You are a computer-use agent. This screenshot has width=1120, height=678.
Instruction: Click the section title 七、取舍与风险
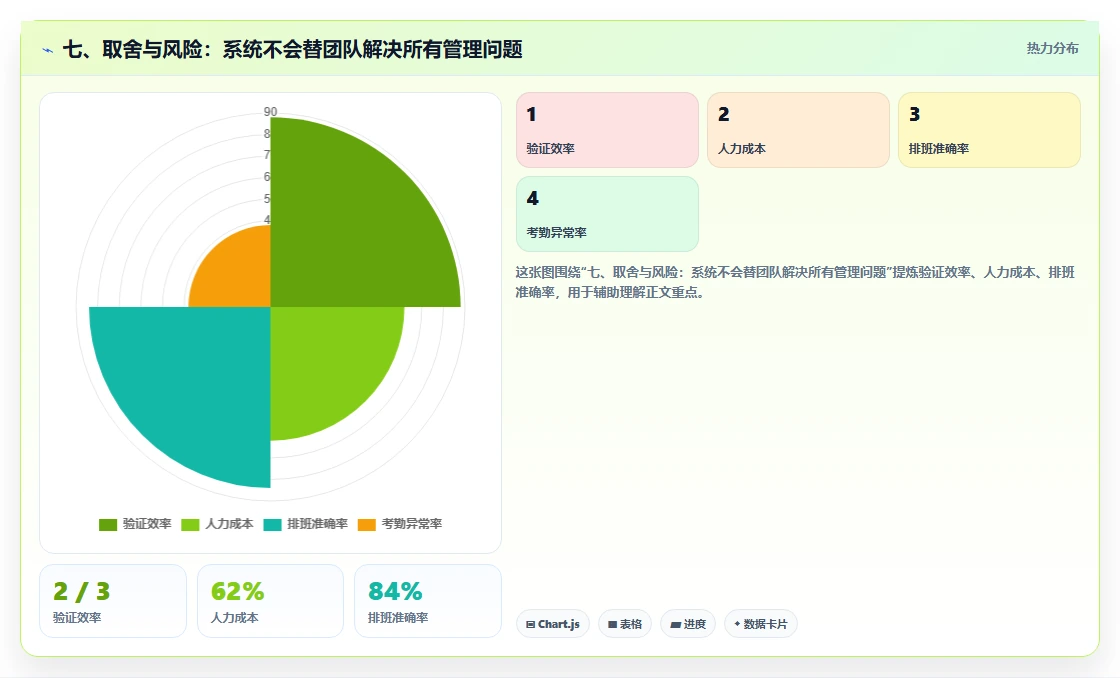click(292, 49)
